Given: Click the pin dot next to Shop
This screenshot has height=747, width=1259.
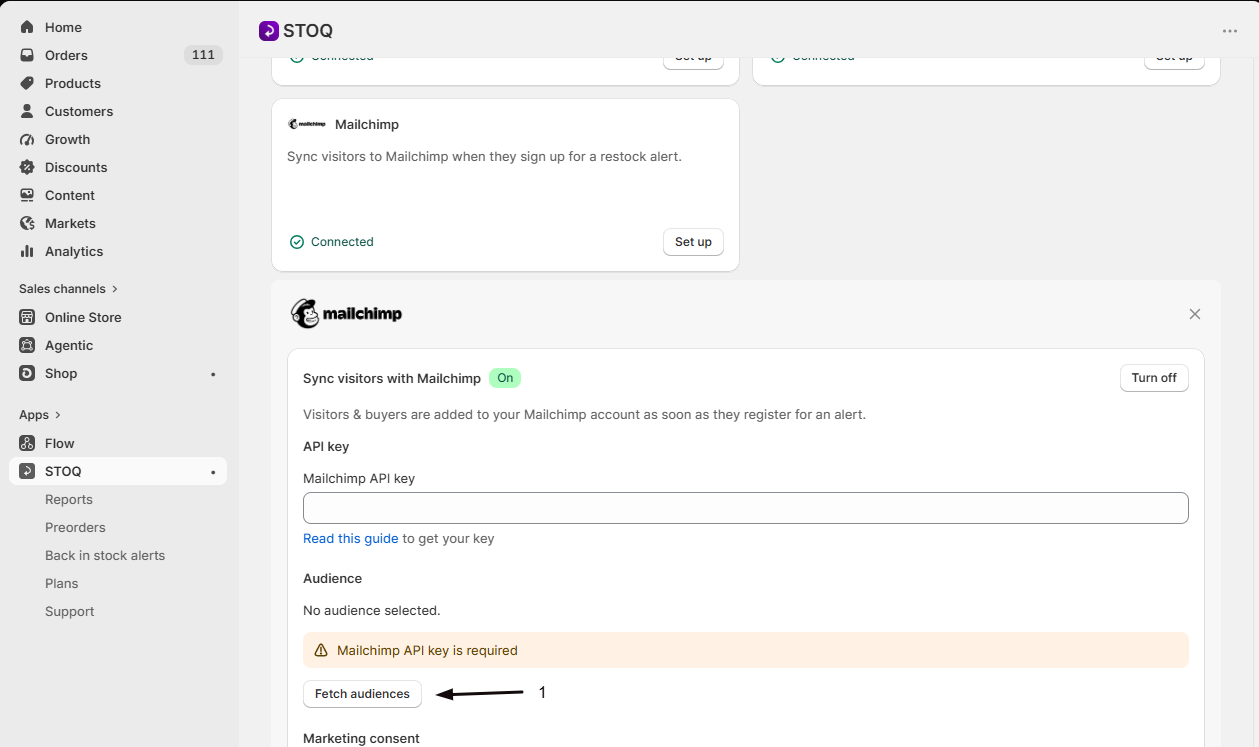Looking at the screenshot, I should [x=213, y=374].
